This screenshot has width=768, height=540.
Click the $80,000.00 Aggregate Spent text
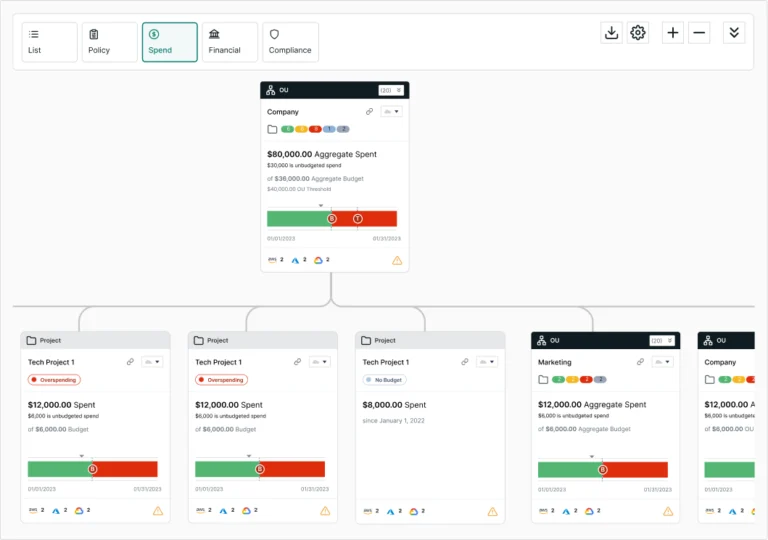(322, 154)
